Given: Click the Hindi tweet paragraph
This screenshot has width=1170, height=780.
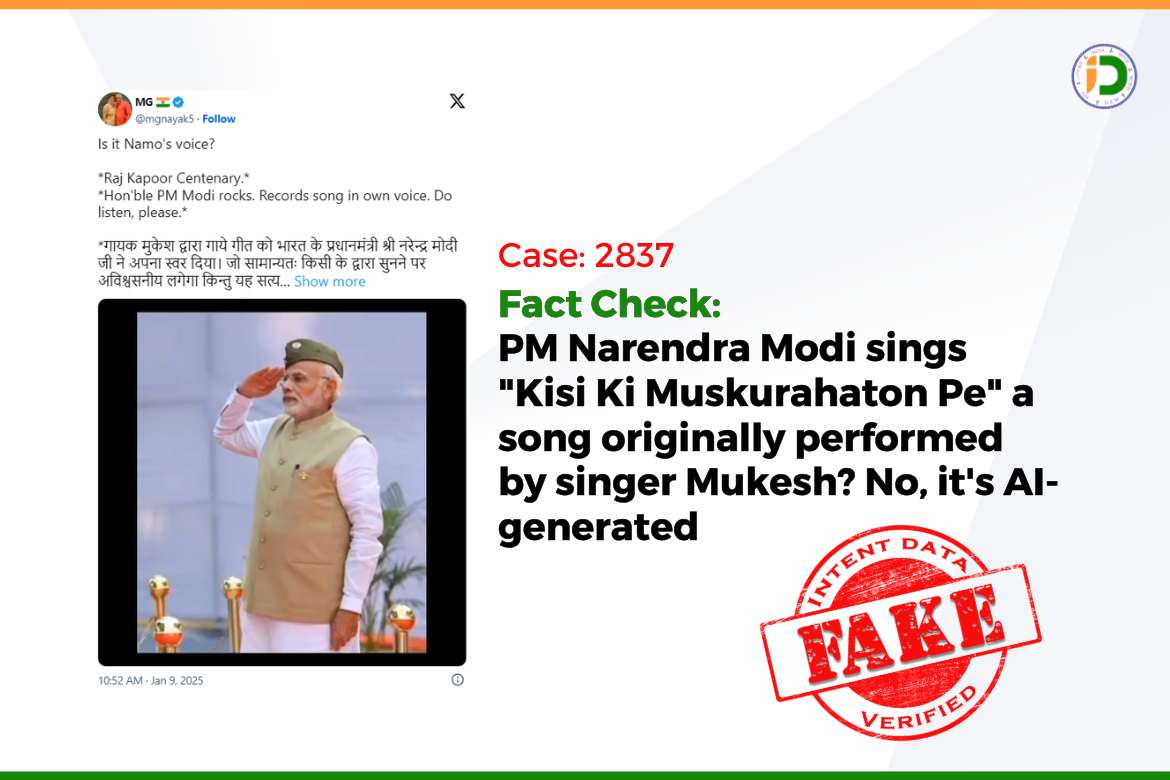Looking at the screenshot, I should 278,263.
